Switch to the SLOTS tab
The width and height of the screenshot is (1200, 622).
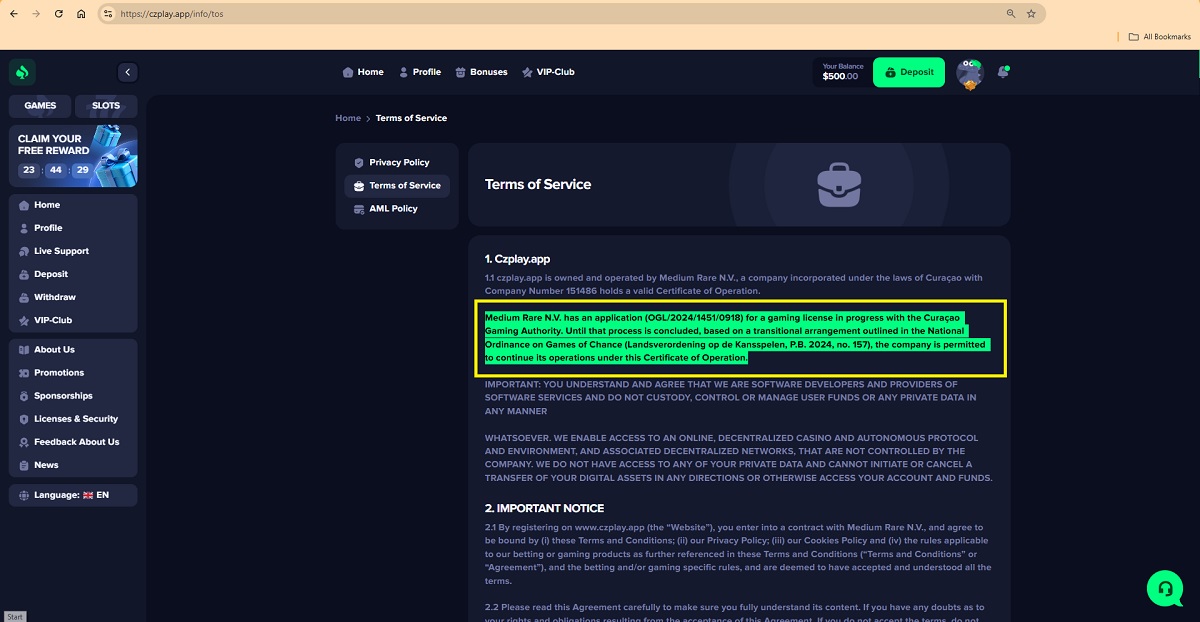pyautogui.click(x=106, y=106)
